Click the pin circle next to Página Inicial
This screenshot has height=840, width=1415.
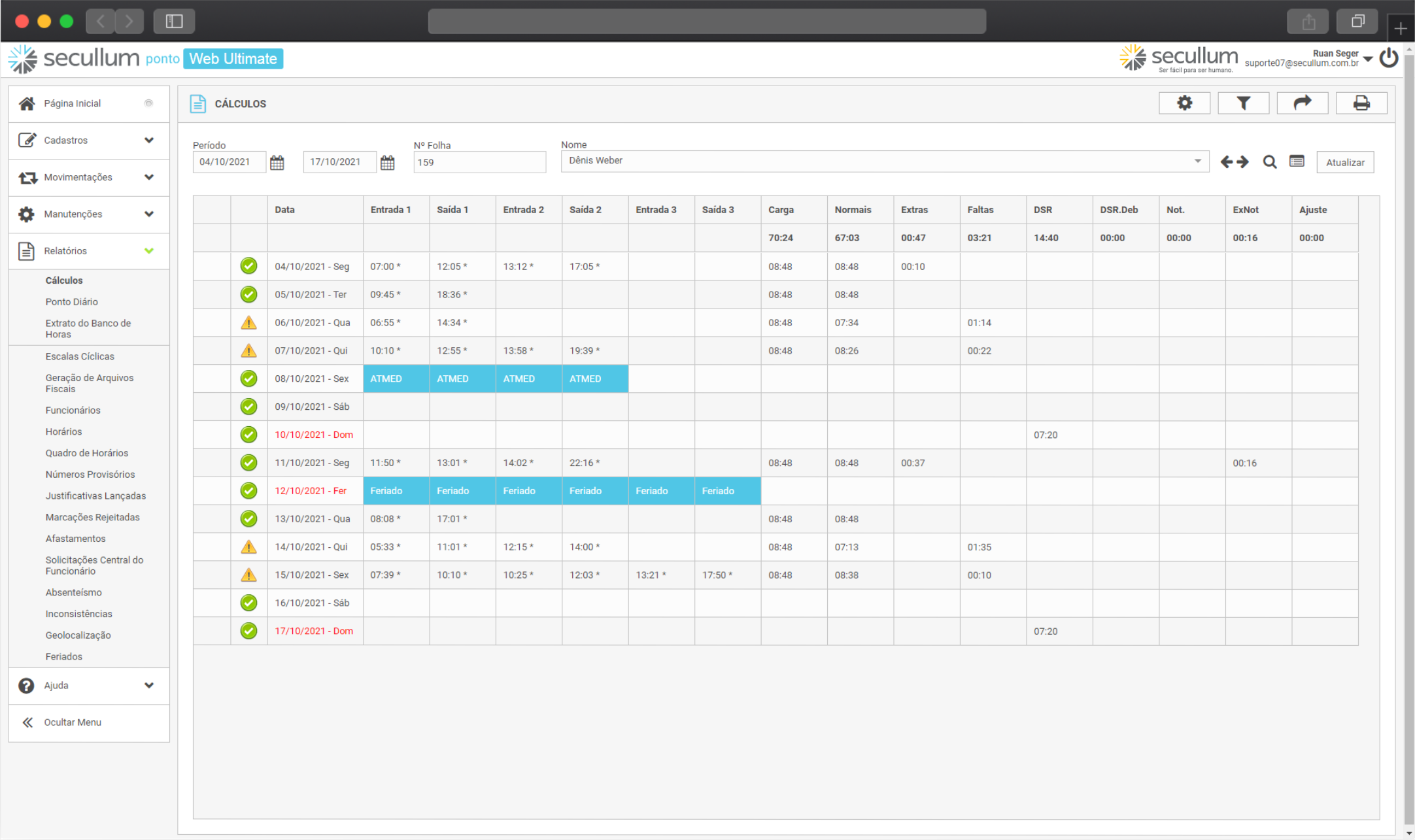tap(148, 103)
